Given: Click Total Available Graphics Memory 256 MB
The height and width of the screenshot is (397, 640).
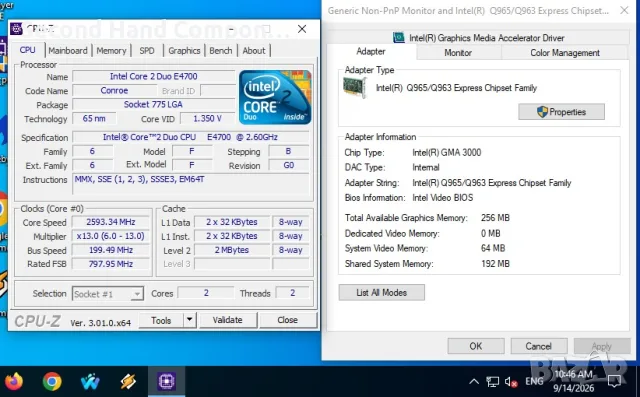Looking at the screenshot, I should [495, 217].
